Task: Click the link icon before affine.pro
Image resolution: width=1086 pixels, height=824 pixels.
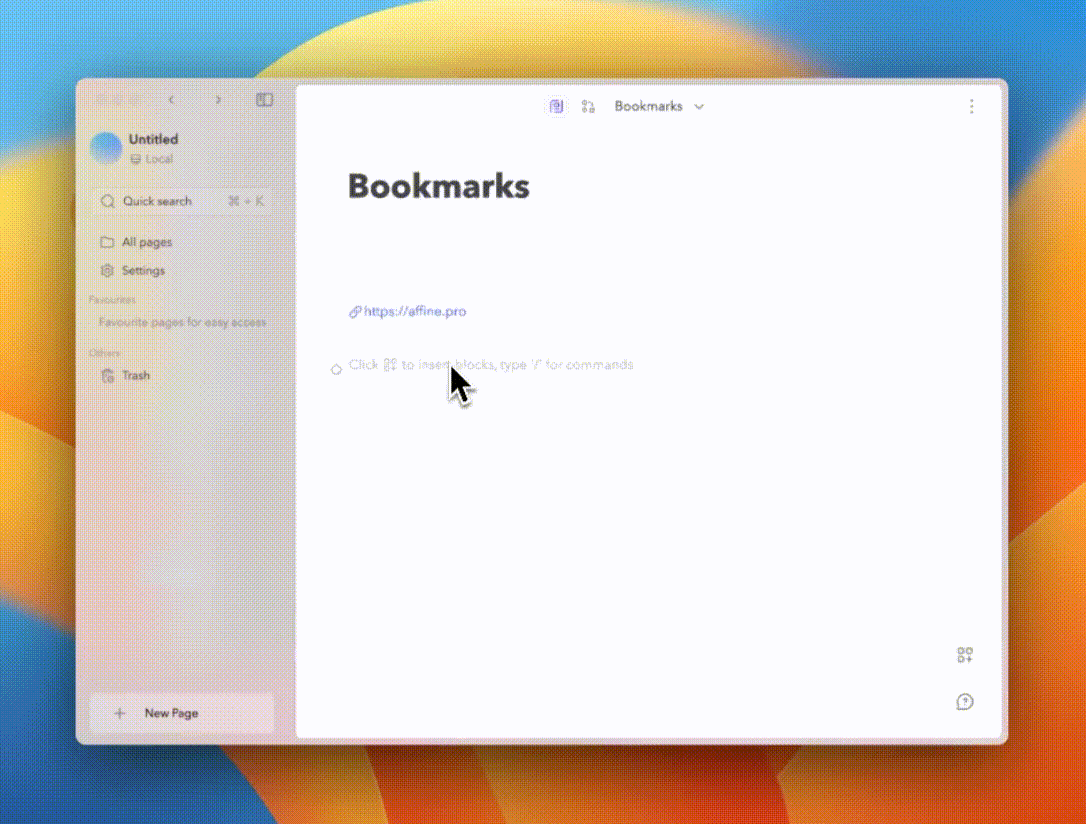Action: coord(355,312)
